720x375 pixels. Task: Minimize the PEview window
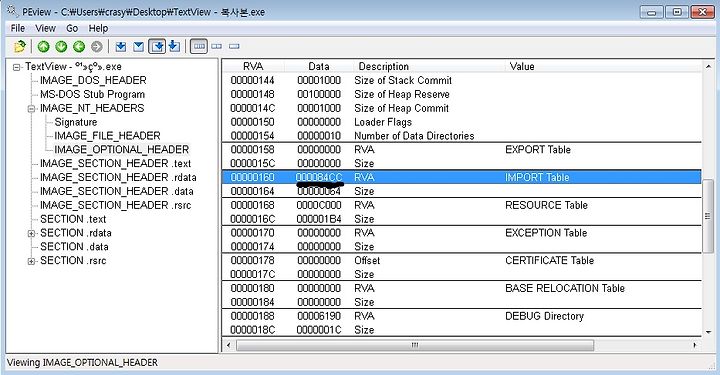[x=652, y=12]
